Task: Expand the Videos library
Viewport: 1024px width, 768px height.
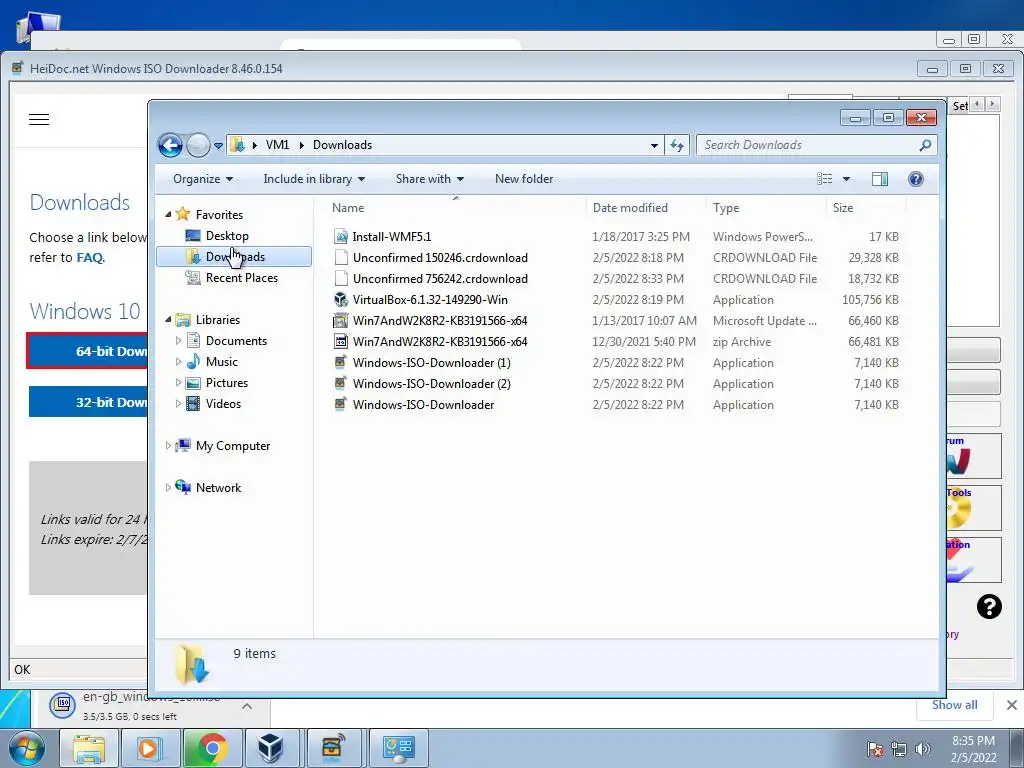Action: coord(178,404)
